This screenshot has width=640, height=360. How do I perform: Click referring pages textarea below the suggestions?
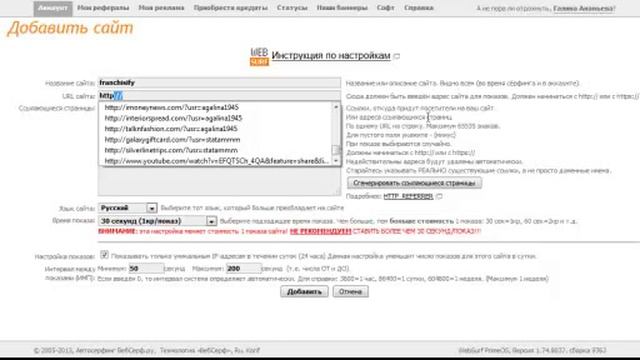tap(219, 181)
